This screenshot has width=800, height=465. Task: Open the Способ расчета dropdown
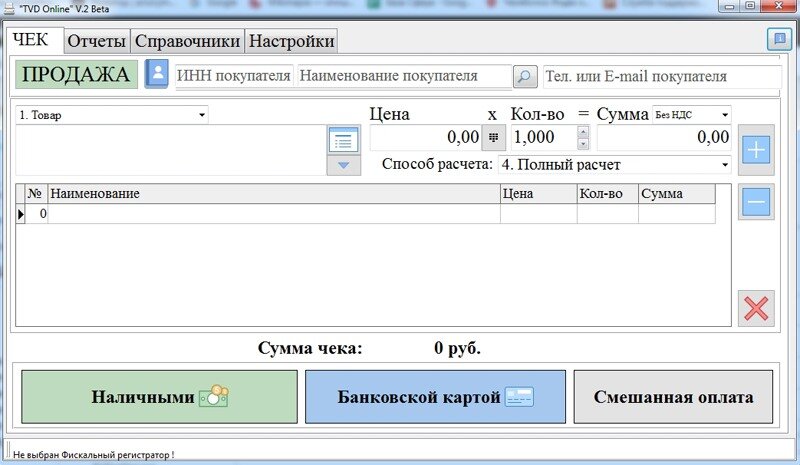tap(614, 165)
